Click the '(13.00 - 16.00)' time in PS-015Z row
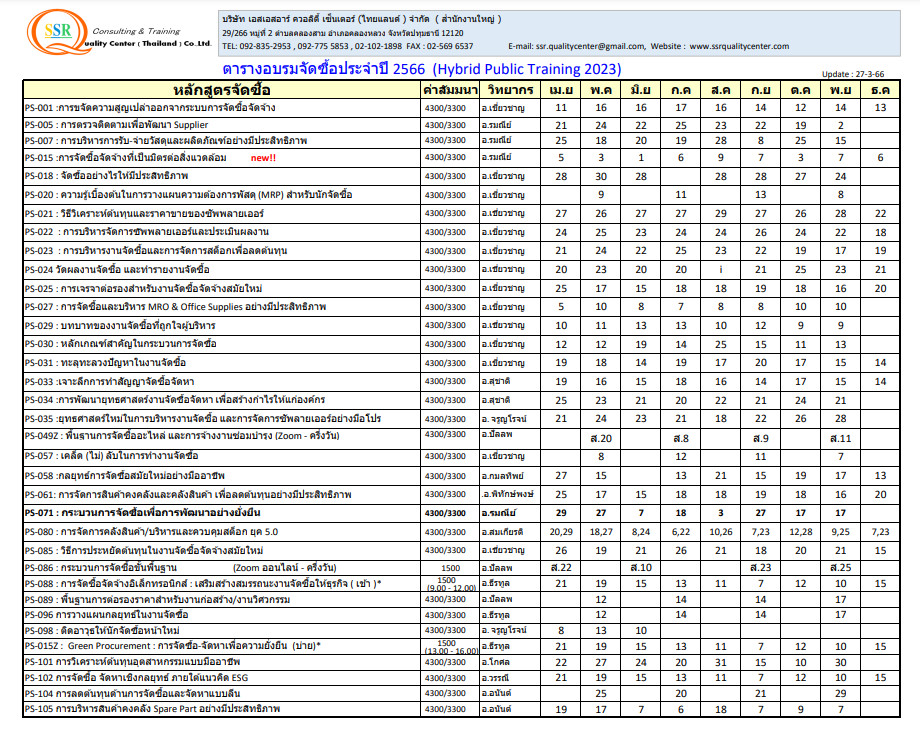The image size is (920, 732). pyautogui.click(x=452, y=651)
